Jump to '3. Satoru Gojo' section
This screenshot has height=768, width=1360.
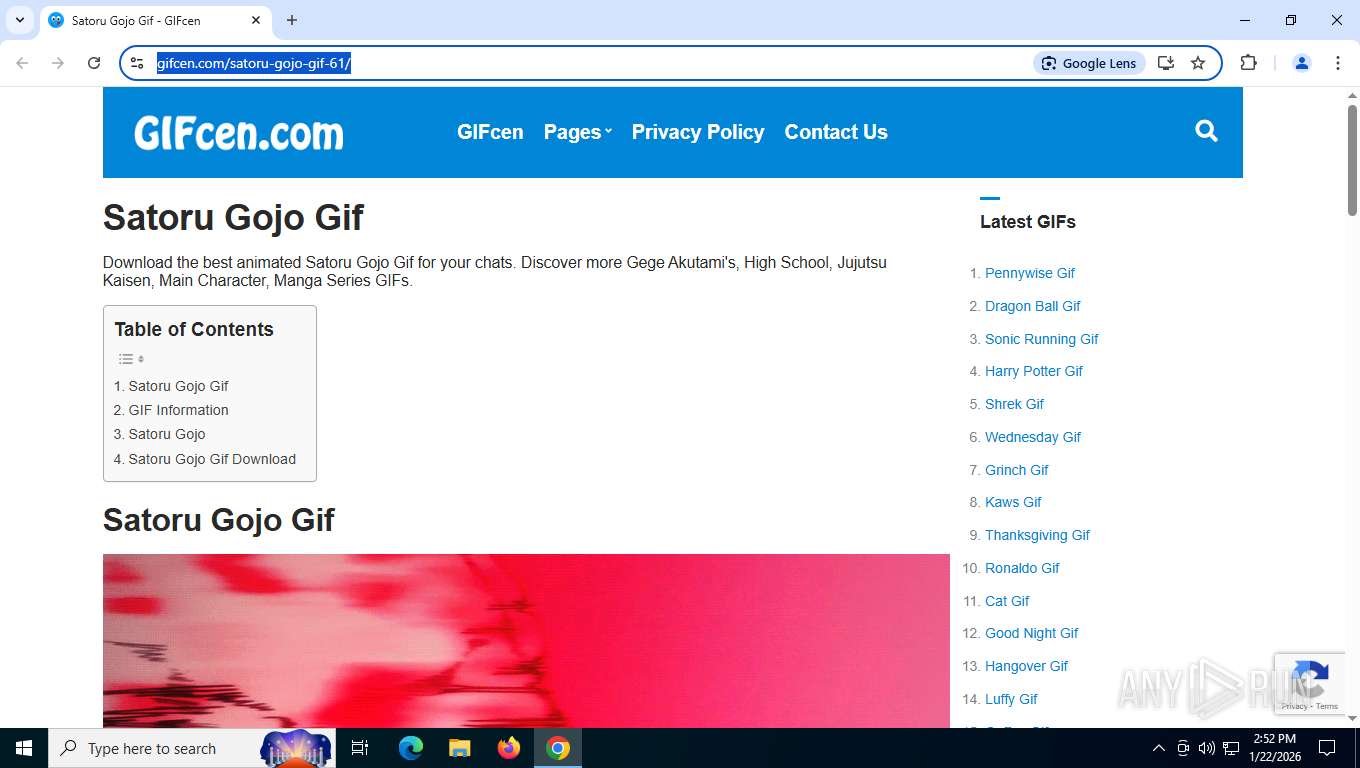(159, 434)
